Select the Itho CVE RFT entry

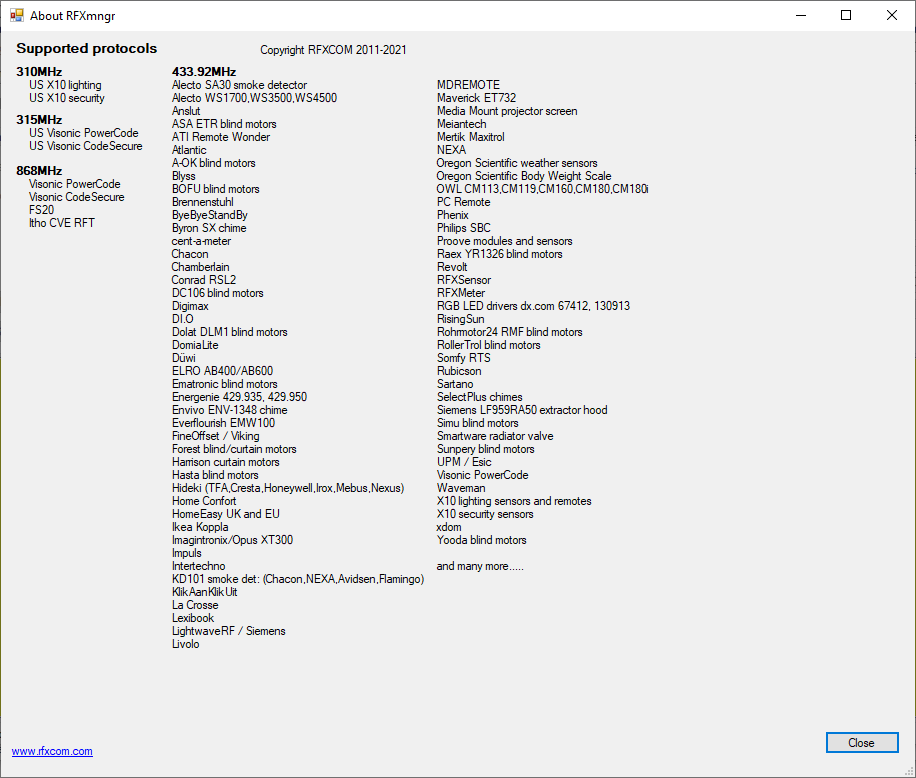(62, 223)
